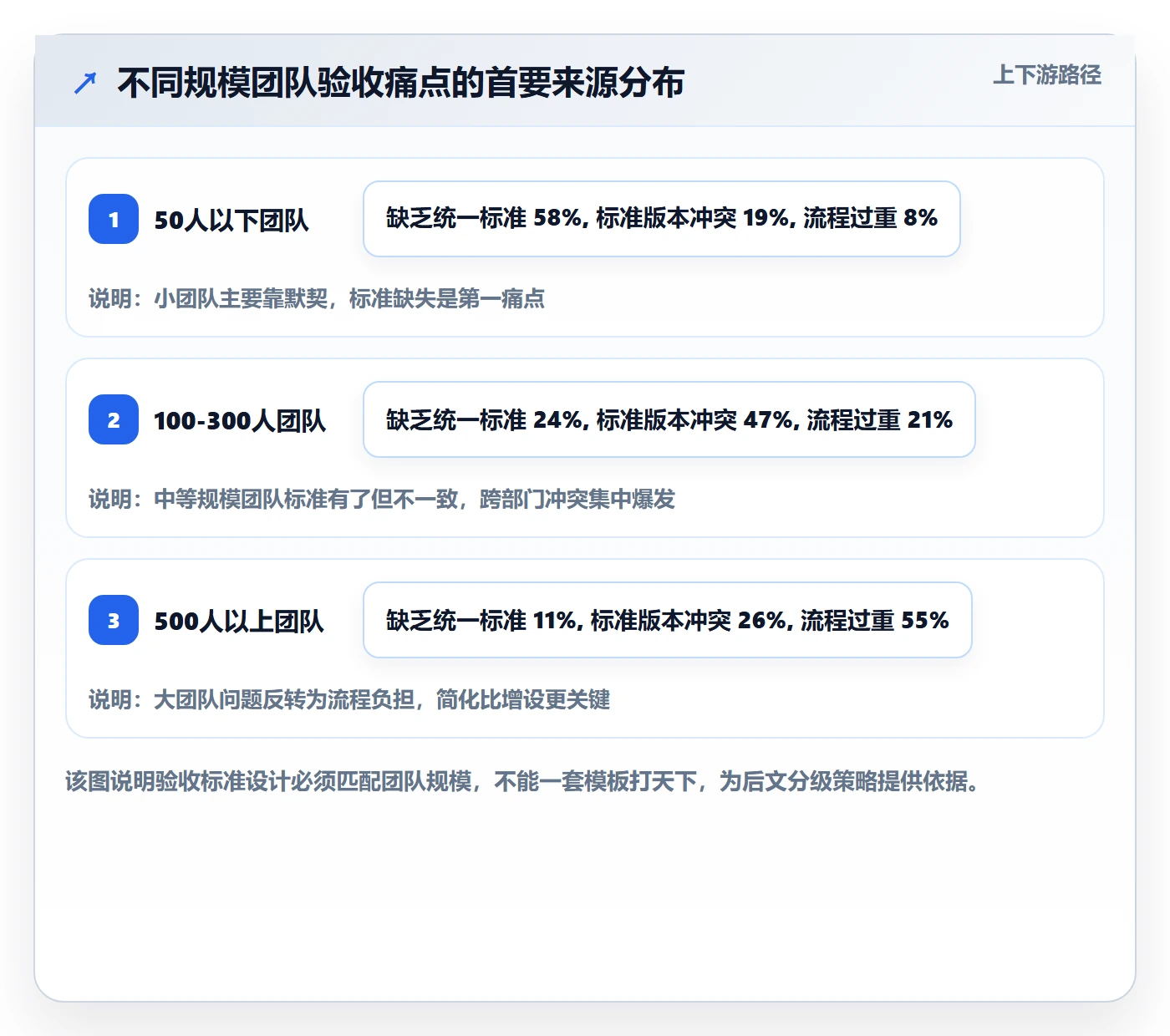The image size is (1170, 1036).
Task: Click the note about 简化比增设更关键
Action: point(349,699)
